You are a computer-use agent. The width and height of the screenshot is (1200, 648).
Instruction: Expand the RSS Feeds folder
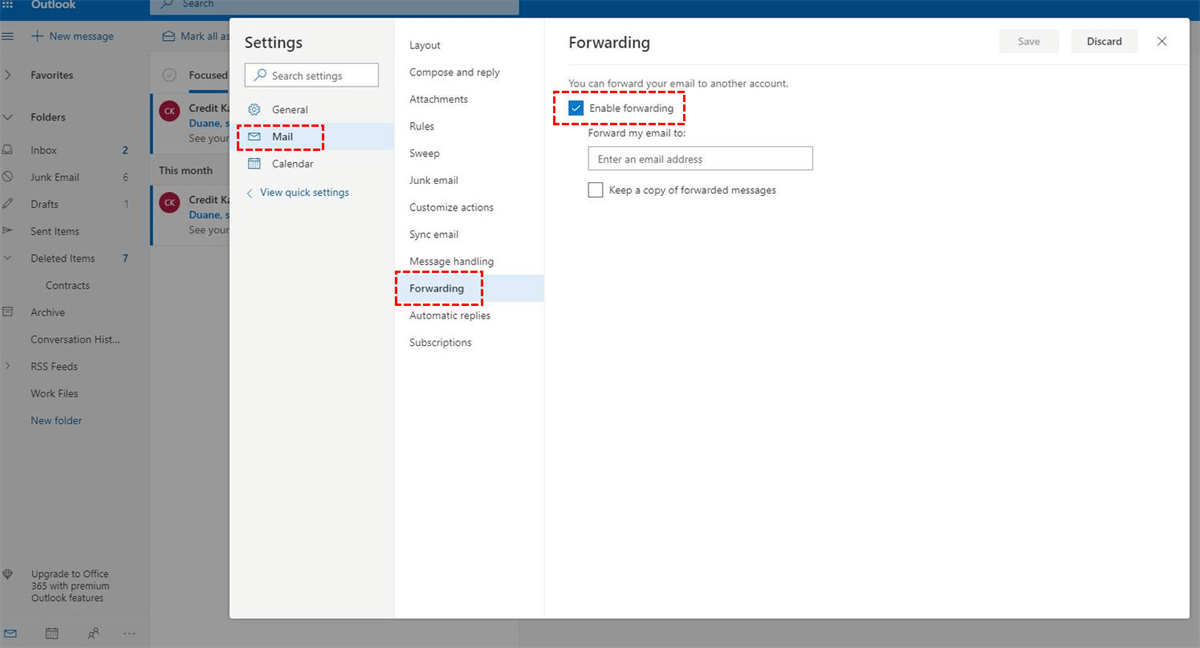[x=8, y=366]
